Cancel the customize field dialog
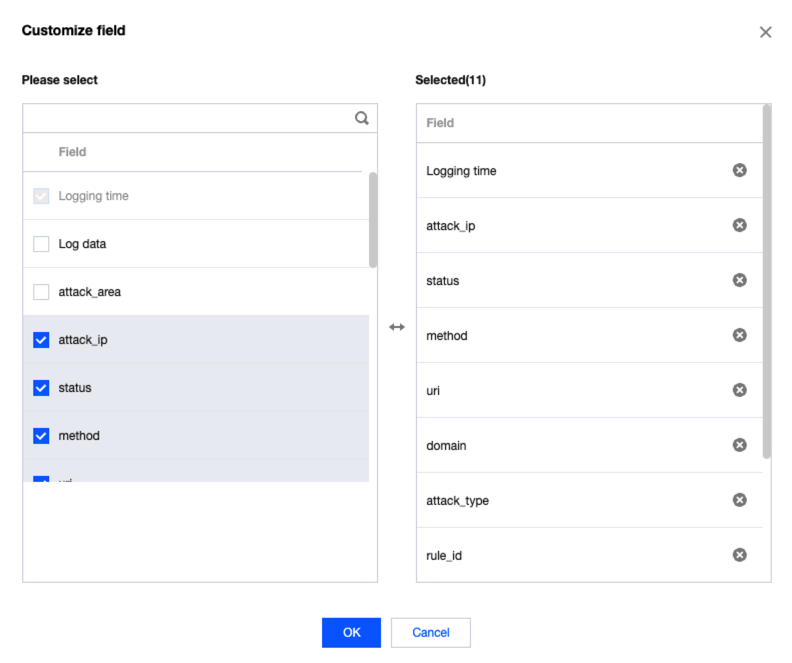Image resolution: width=792 pixels, height=663 pixels. pos(430,632)
